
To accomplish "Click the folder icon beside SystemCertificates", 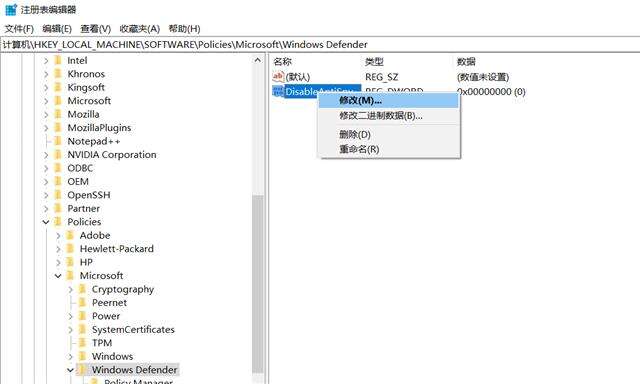I will tap(83, 330).
